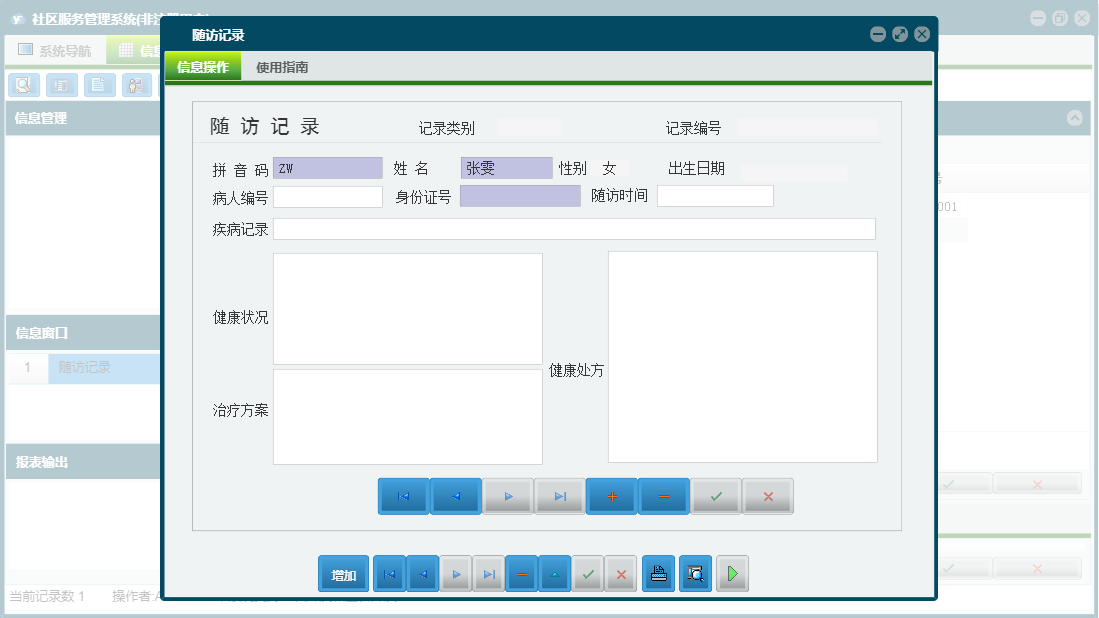This screenshot has width=1099, height=618.
Task: Click the 增加 button
Action: (343, 573)
